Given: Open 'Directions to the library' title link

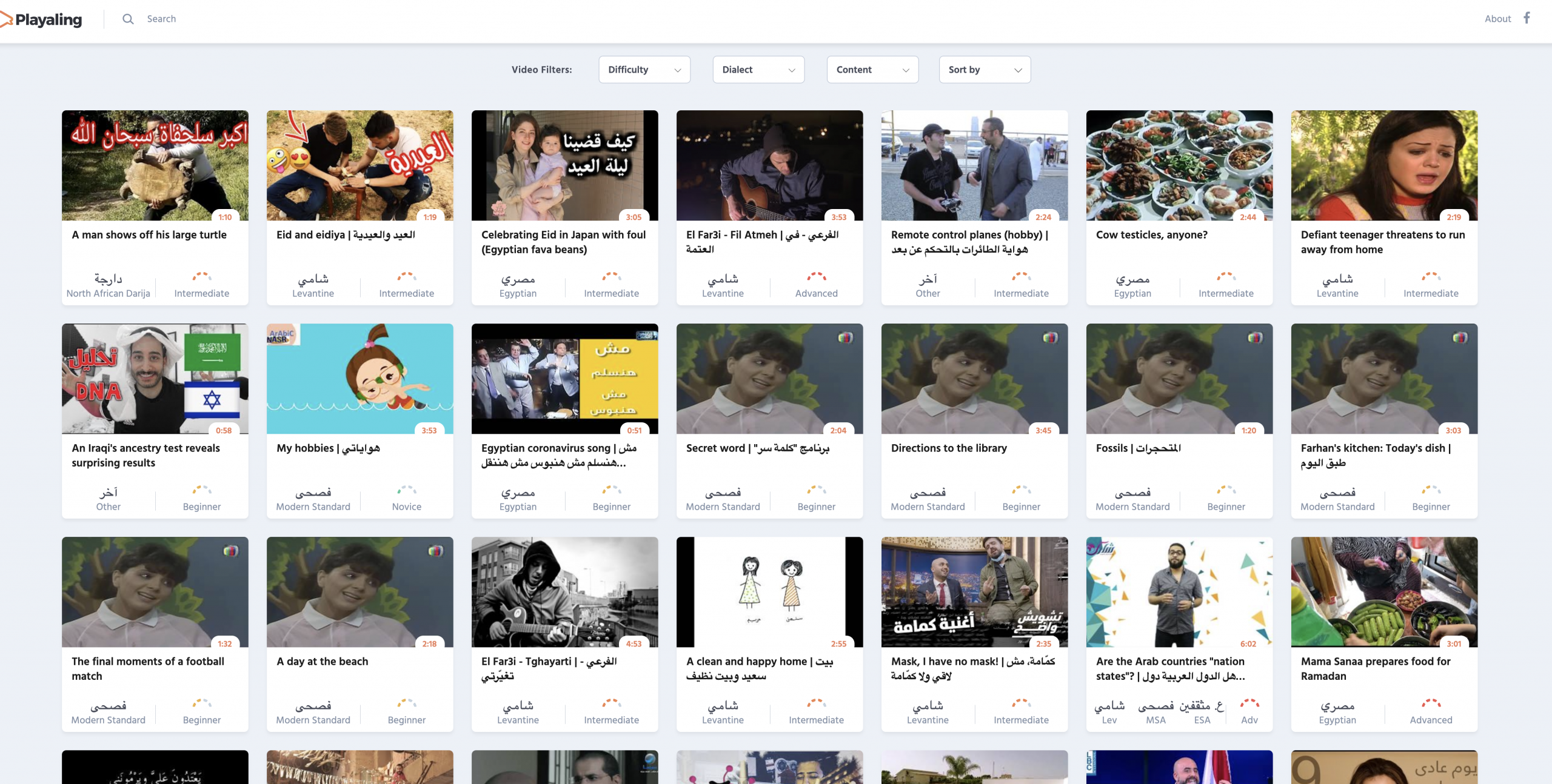Looking at the screenshot, I should (948, 448).
